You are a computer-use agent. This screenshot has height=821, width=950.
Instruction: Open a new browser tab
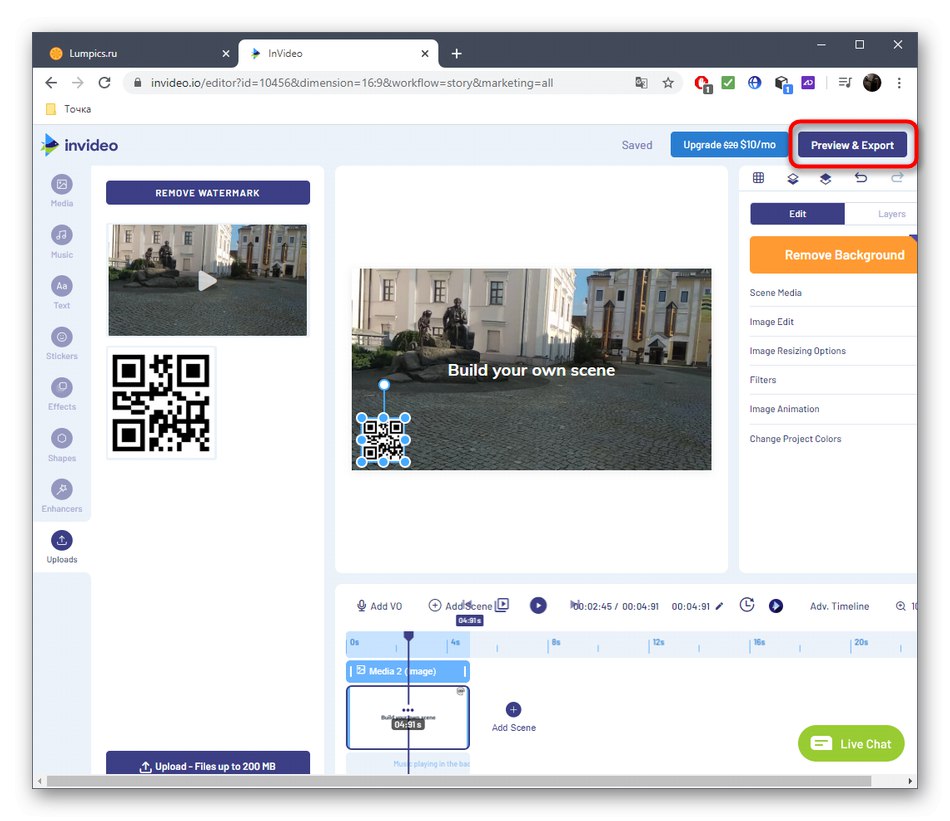click(x=456, y=54)
